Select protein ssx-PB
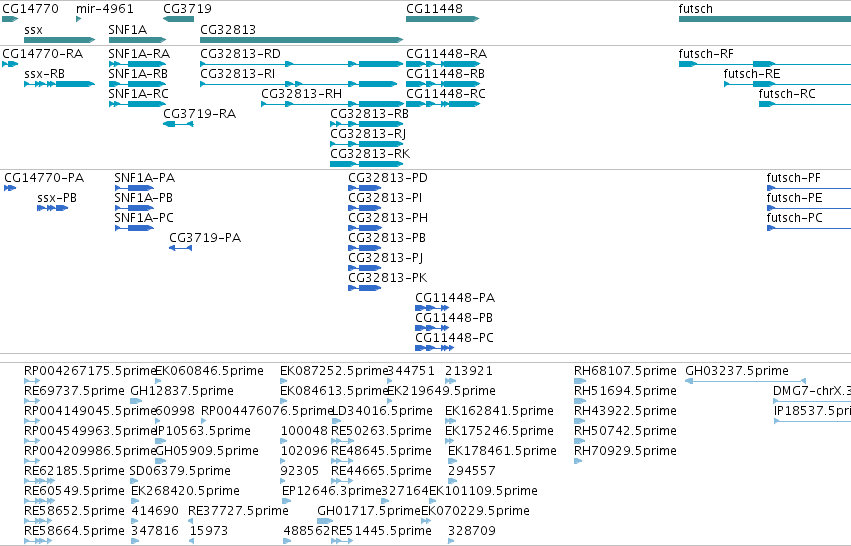 [x=57, y=198]
